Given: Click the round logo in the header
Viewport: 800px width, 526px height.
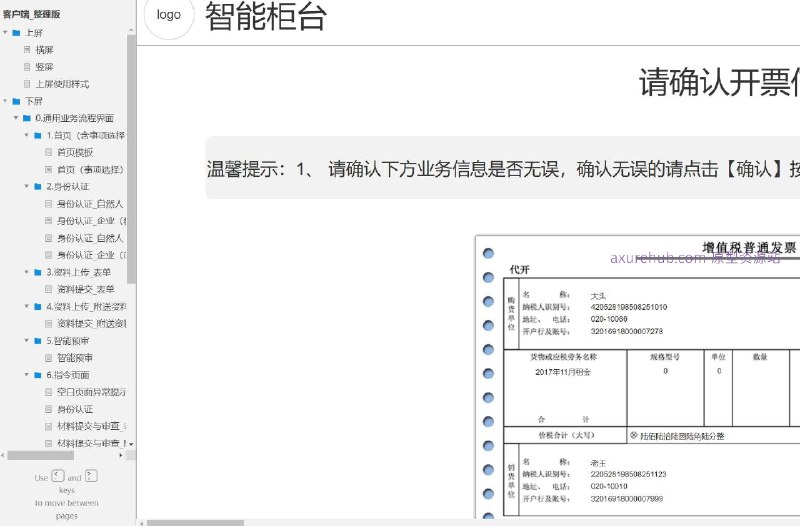Looking at the screenshot, I should [169, 15].
